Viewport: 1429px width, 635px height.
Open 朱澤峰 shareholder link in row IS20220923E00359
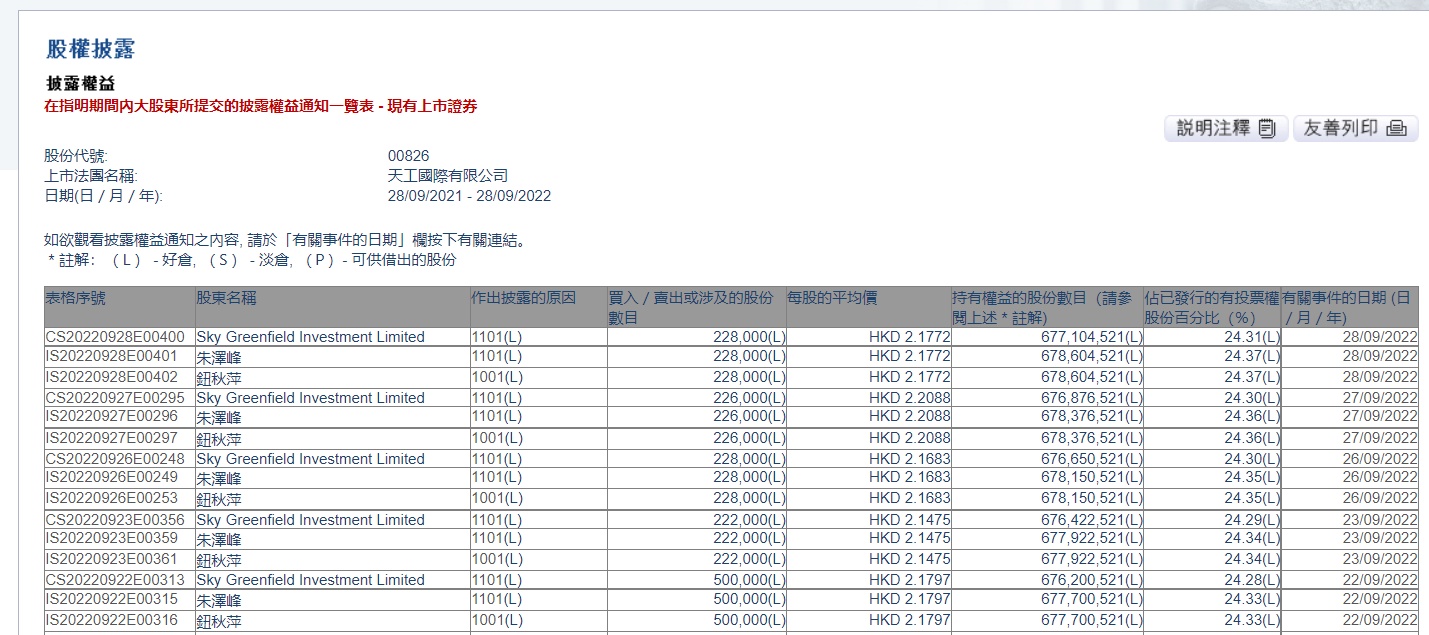pos(219,539)
